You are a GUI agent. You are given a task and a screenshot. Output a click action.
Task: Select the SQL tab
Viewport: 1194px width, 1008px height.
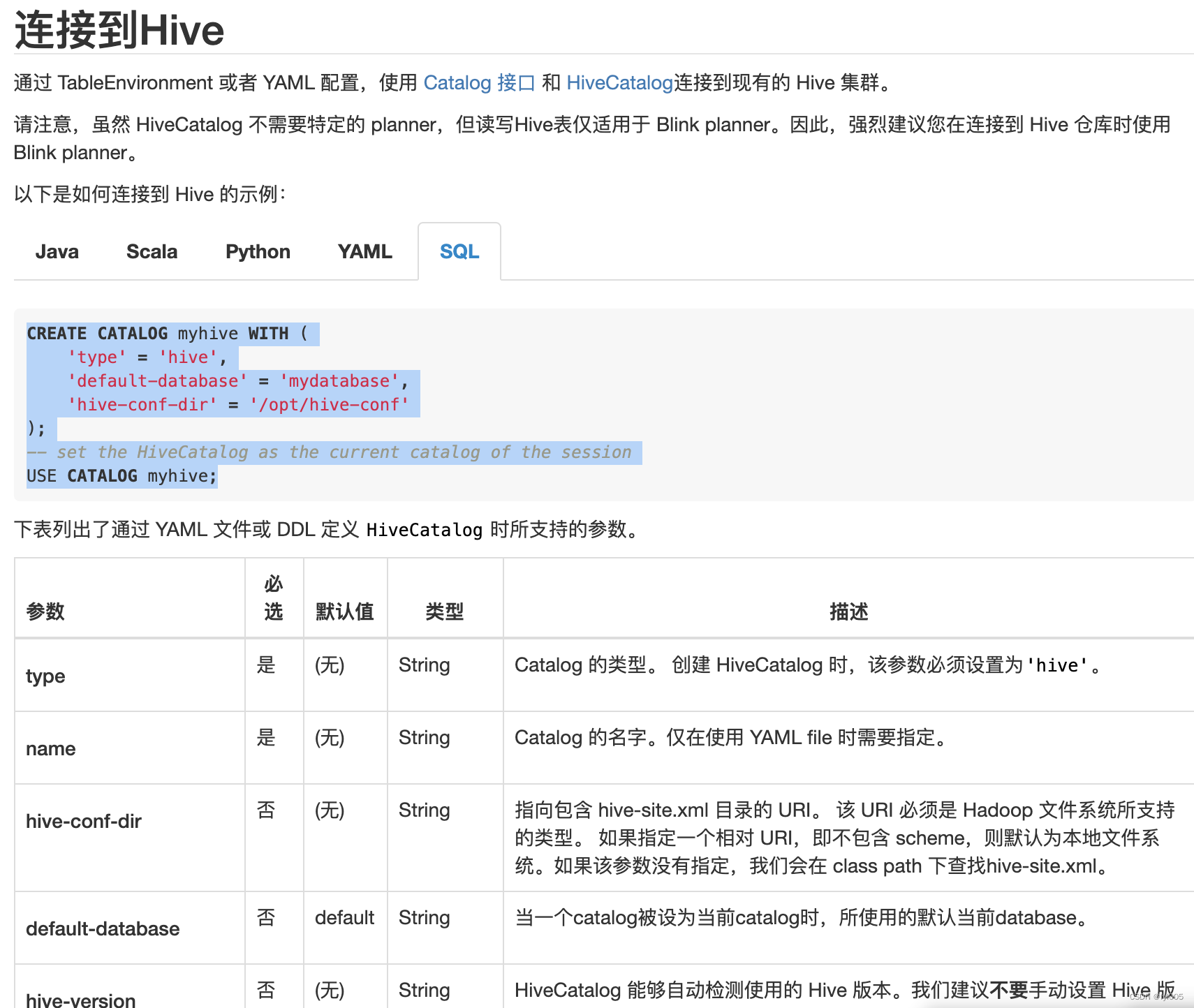click(459, 251)
